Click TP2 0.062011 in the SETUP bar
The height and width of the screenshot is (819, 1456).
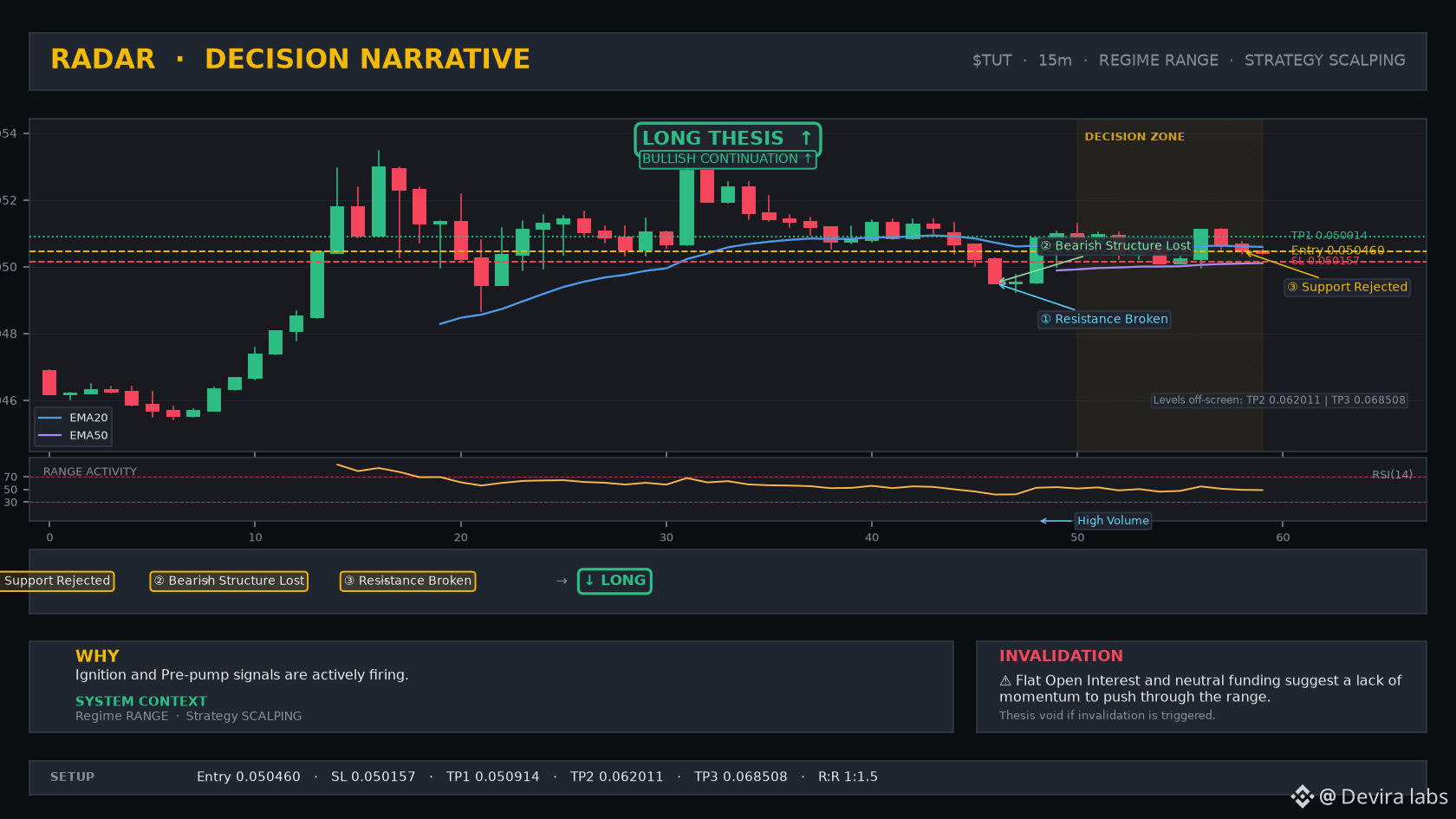pyautogui.click(x=617, y=777)
